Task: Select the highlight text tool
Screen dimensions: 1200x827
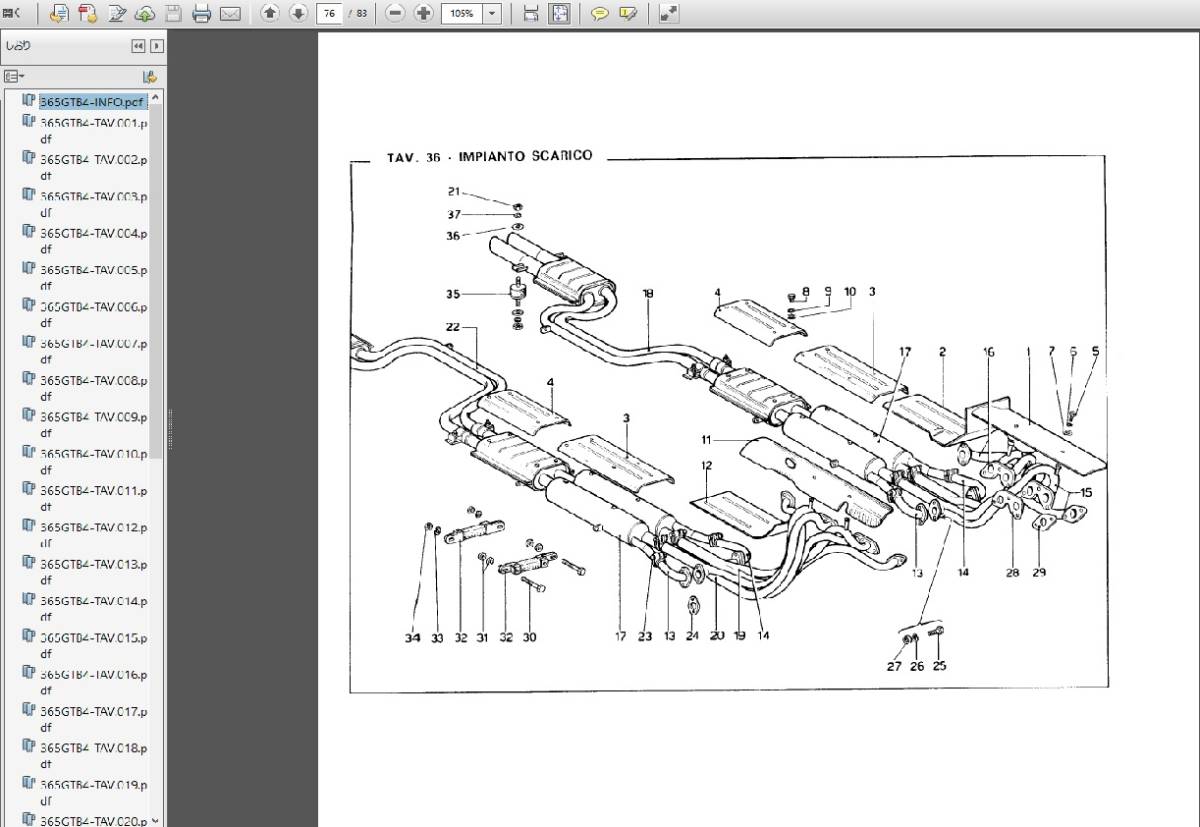Action: coord(628,14)
